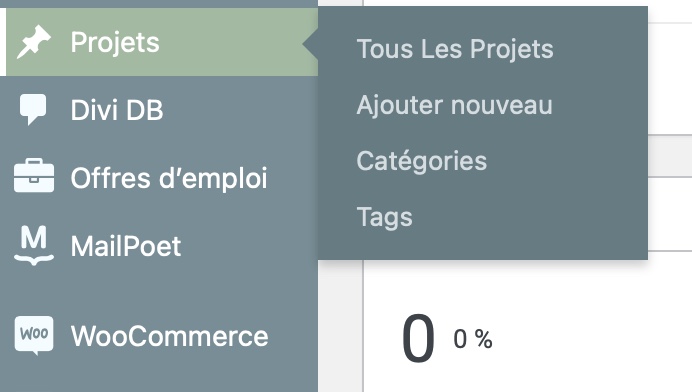Open Tags from Projets submenu
Image resolution: width=692 pixels, height=392 pixels.
pyautogui.click(x=384, y=217)
